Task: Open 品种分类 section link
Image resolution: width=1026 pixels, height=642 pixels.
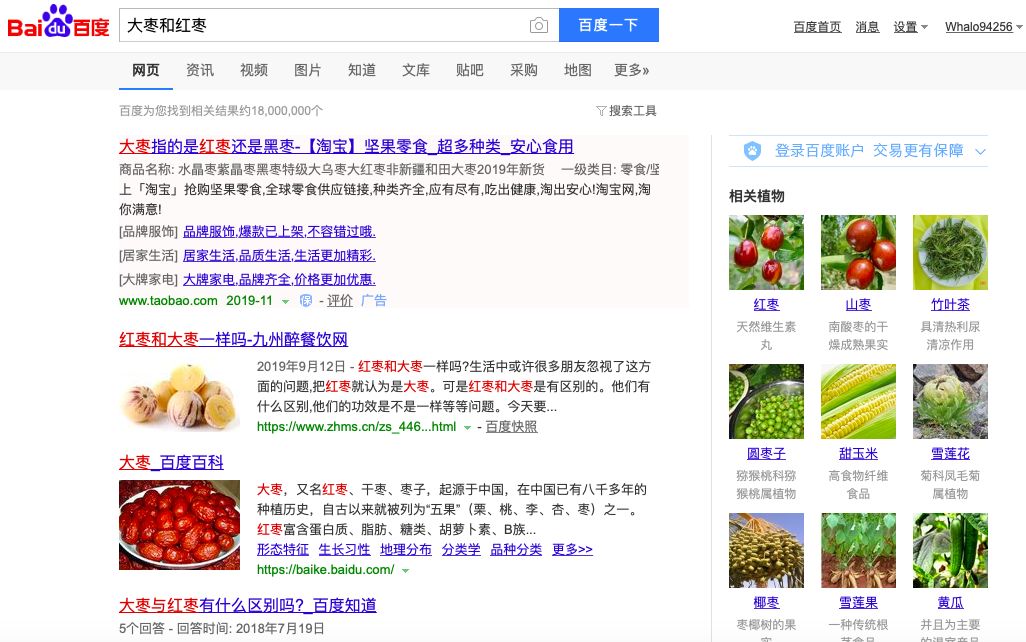Action: click(516, 550)
